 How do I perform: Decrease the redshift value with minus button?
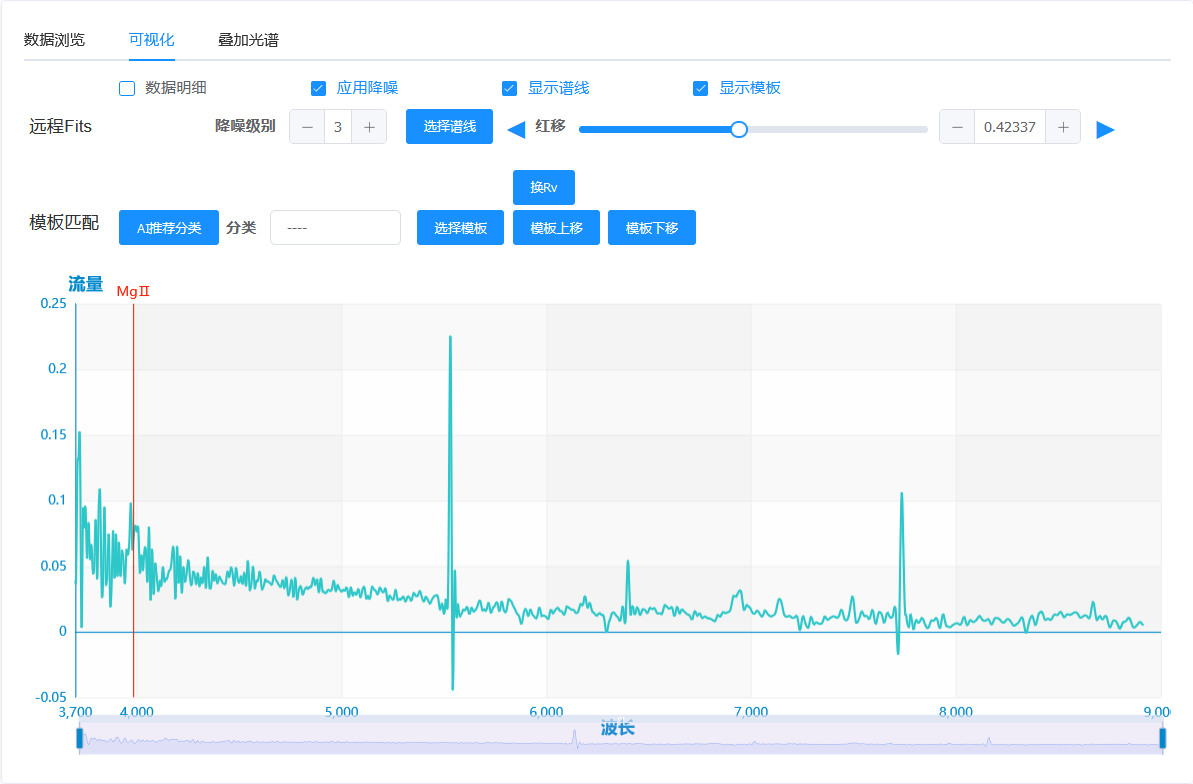957,127
